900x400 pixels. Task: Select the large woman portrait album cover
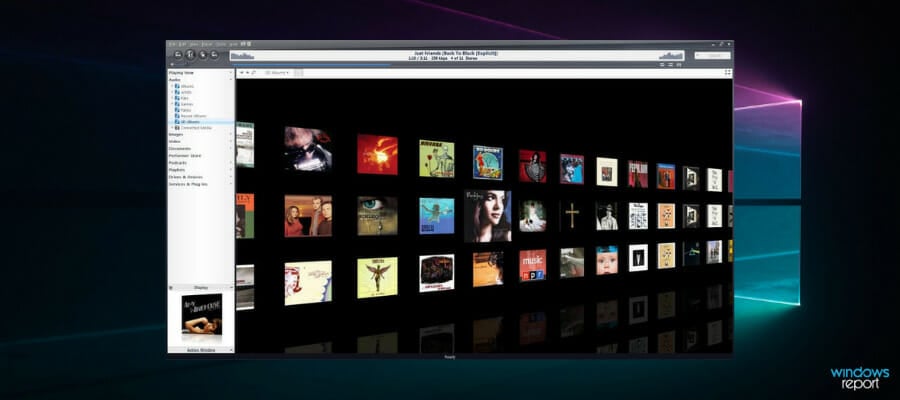pos(487,216)
